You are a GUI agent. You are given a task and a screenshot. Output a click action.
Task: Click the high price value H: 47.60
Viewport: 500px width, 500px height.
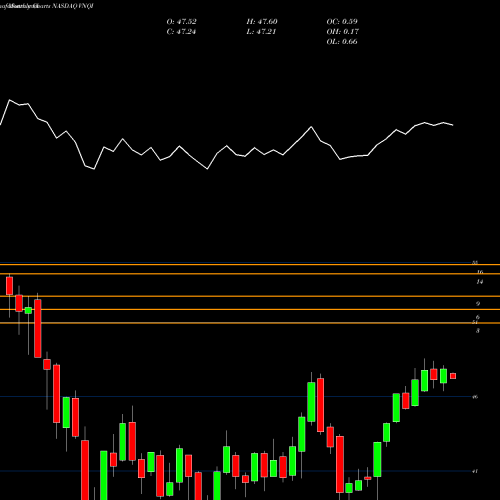pos(262,22)
